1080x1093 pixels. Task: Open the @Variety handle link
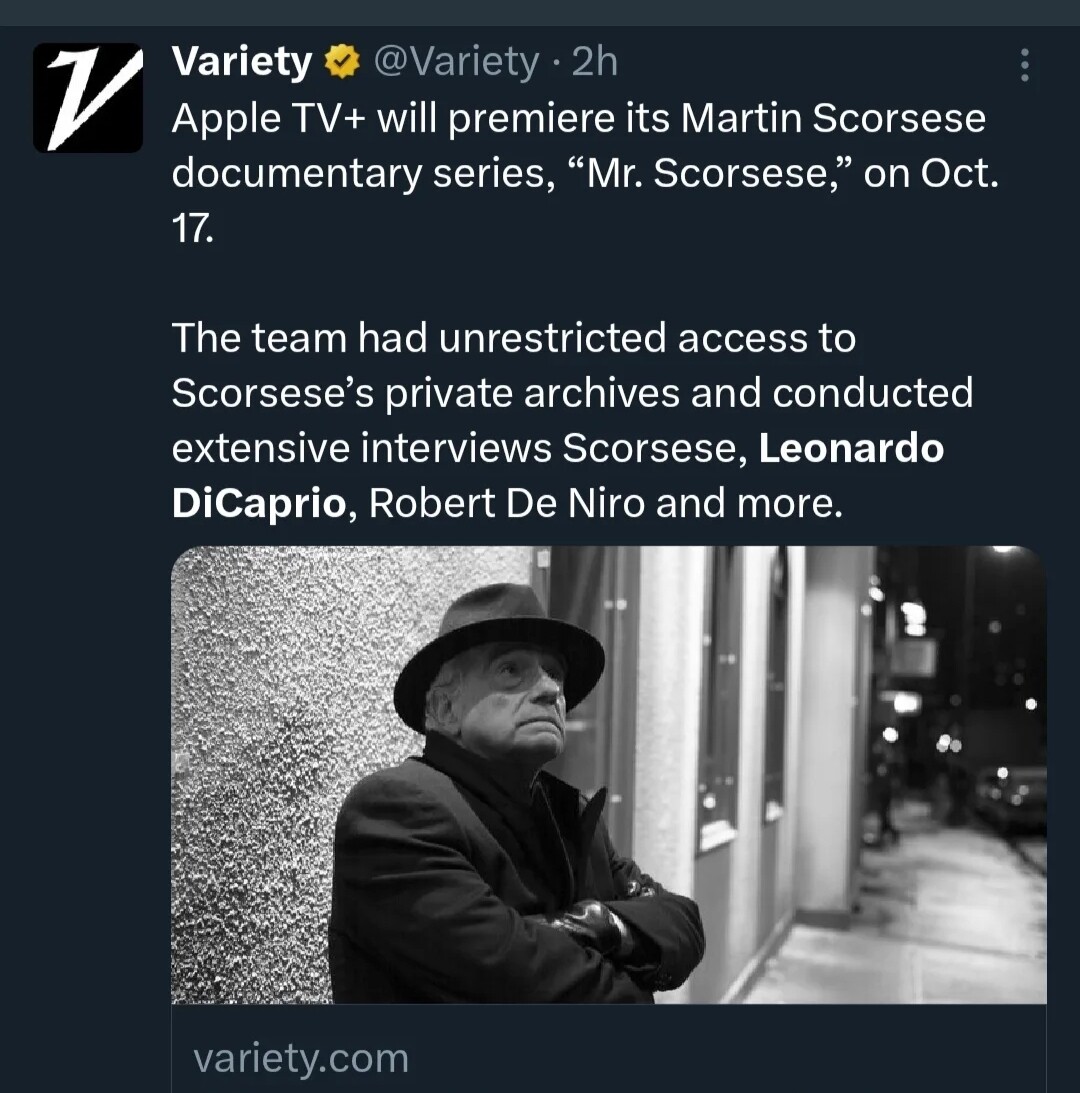(x=455, y=63)
